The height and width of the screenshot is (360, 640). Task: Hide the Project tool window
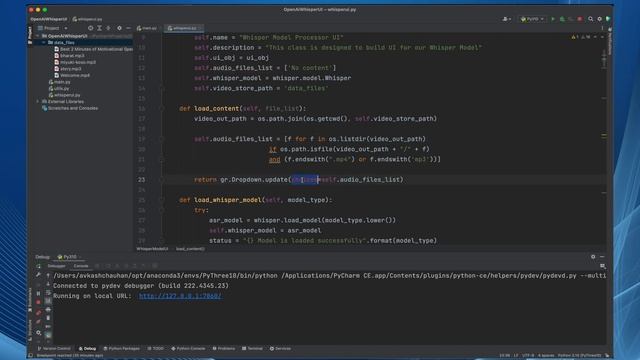pos(128,28)
